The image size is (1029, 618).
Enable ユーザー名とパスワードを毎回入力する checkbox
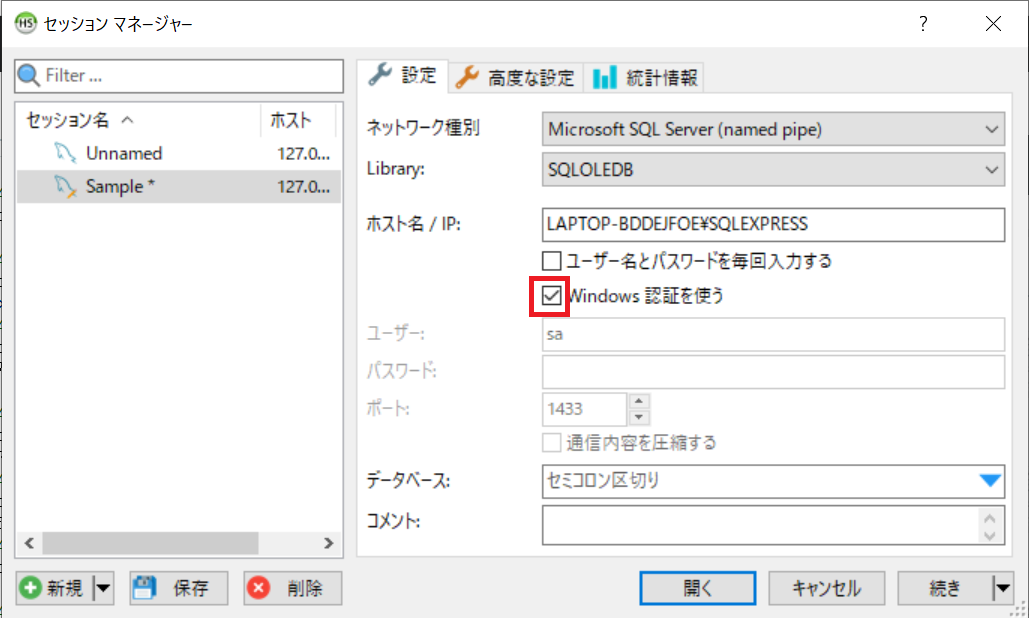pos(551,261)
